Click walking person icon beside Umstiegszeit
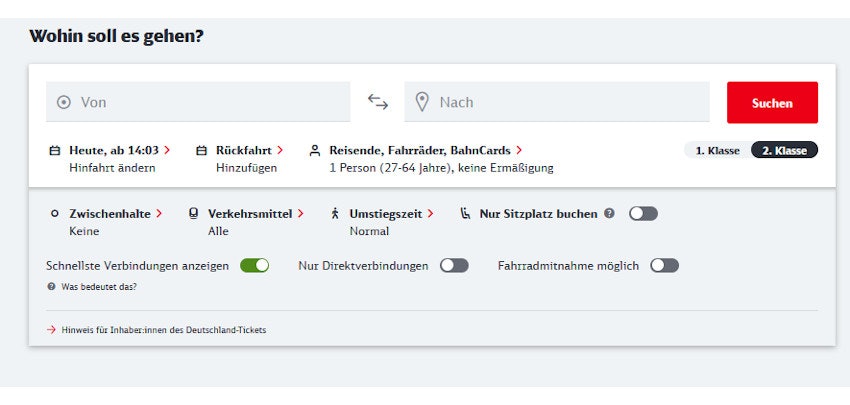Viewport: 850px width, 405px height. [335, 214]
